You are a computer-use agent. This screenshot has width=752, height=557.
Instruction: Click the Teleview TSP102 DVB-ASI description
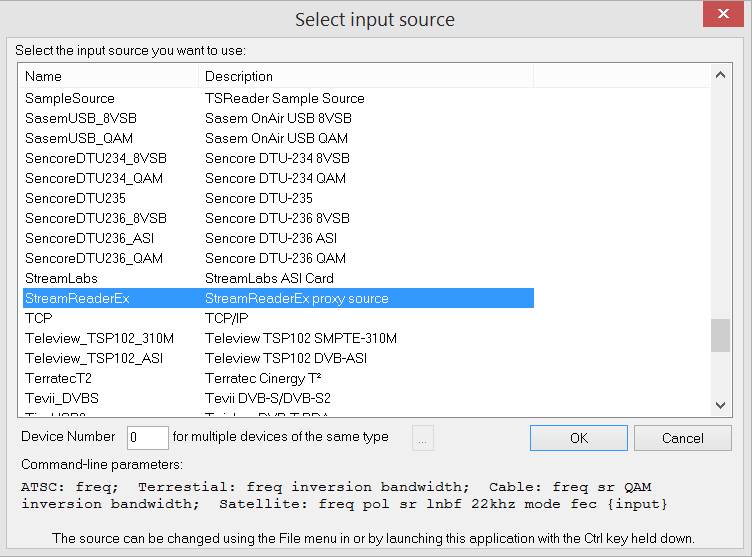(x=286, y=358)
